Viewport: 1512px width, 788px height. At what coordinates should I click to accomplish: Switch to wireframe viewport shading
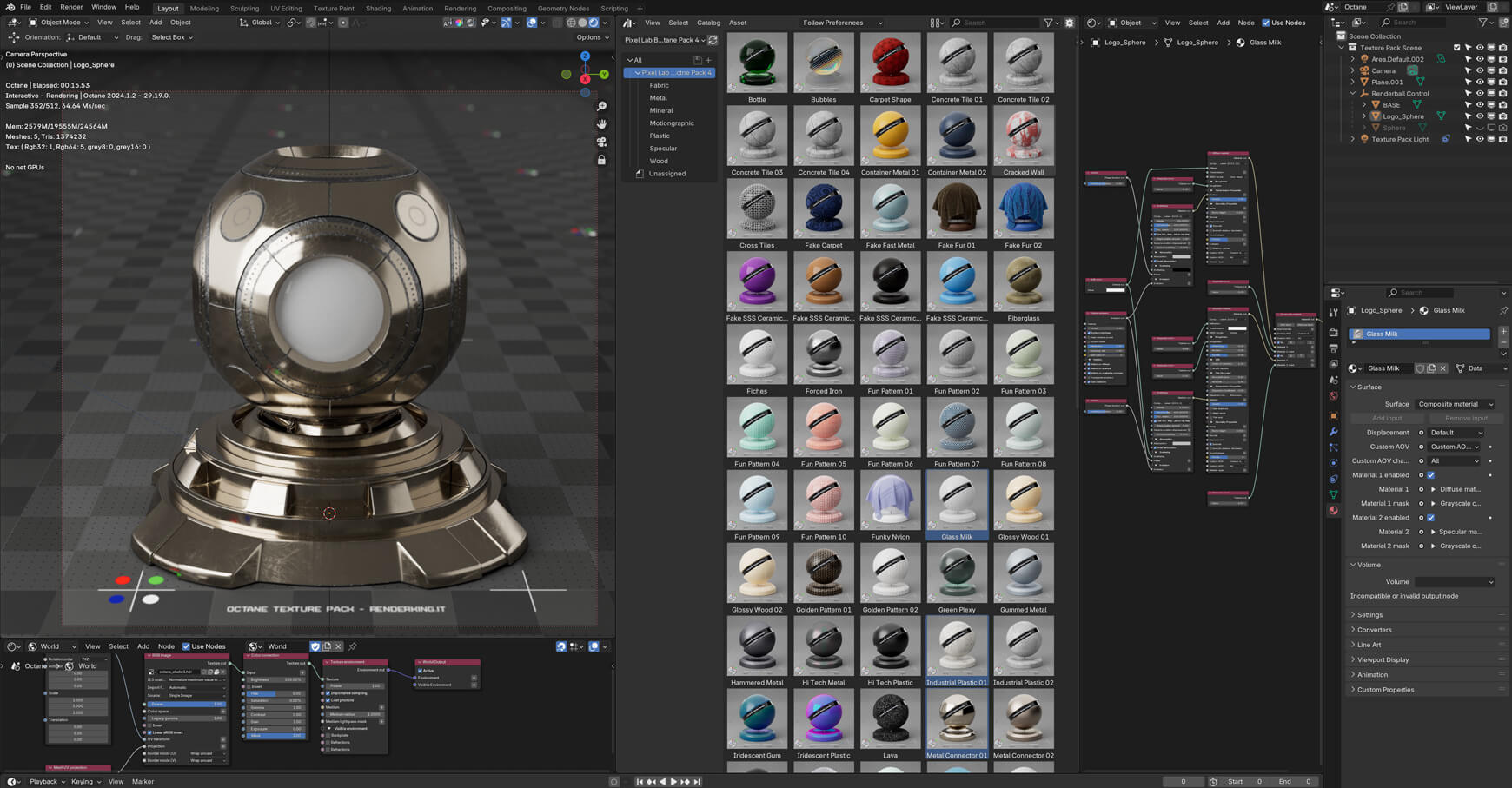coord(571,23)
